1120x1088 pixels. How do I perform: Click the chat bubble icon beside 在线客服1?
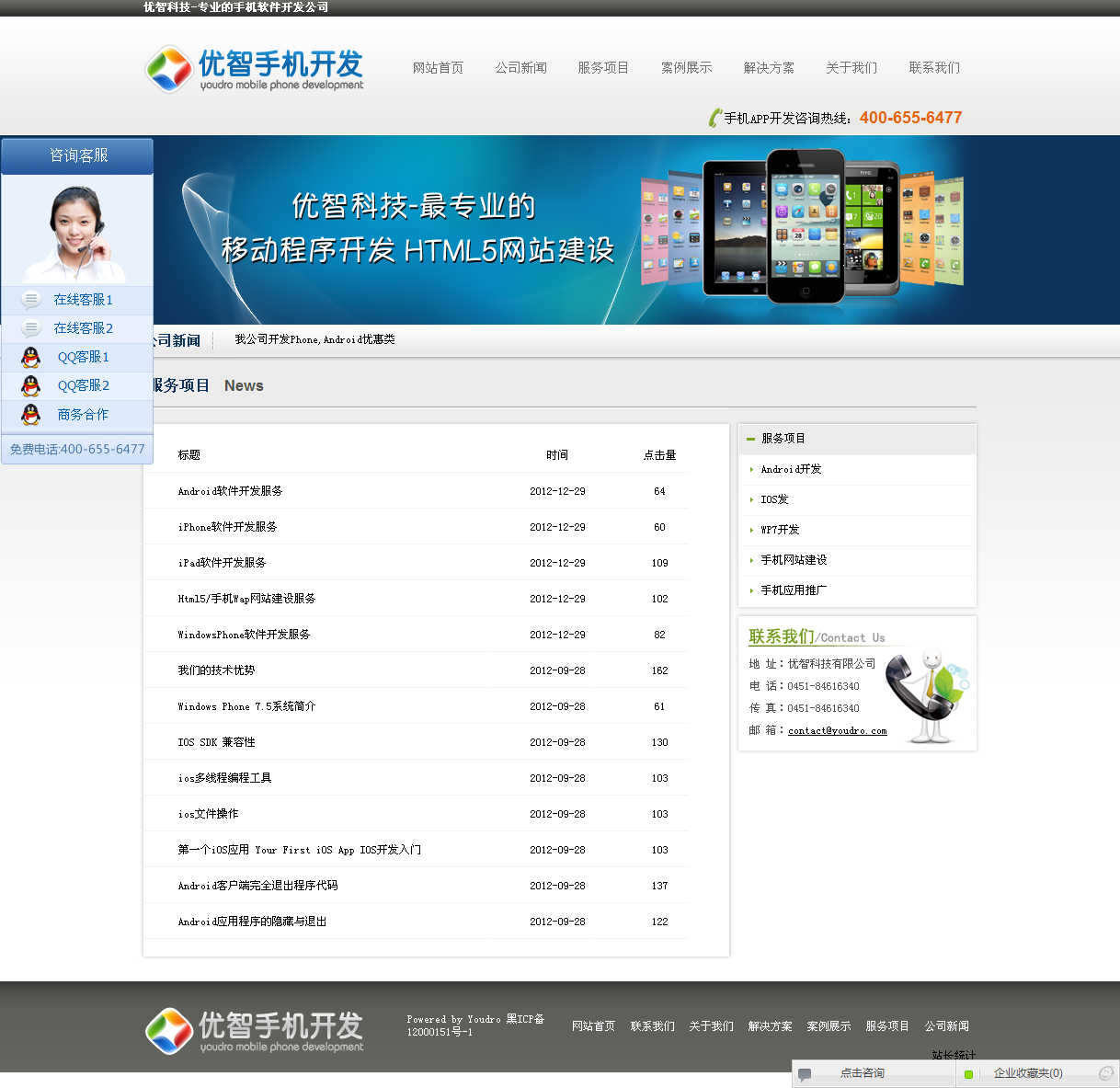31,300
